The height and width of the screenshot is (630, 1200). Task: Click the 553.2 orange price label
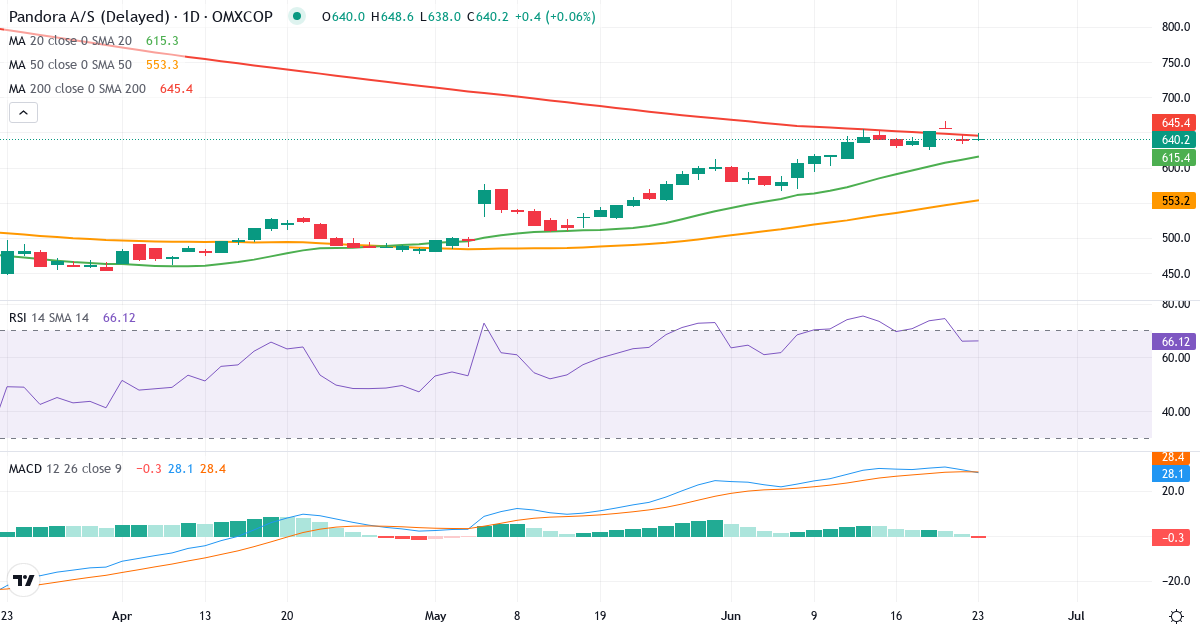point(1174,201)
